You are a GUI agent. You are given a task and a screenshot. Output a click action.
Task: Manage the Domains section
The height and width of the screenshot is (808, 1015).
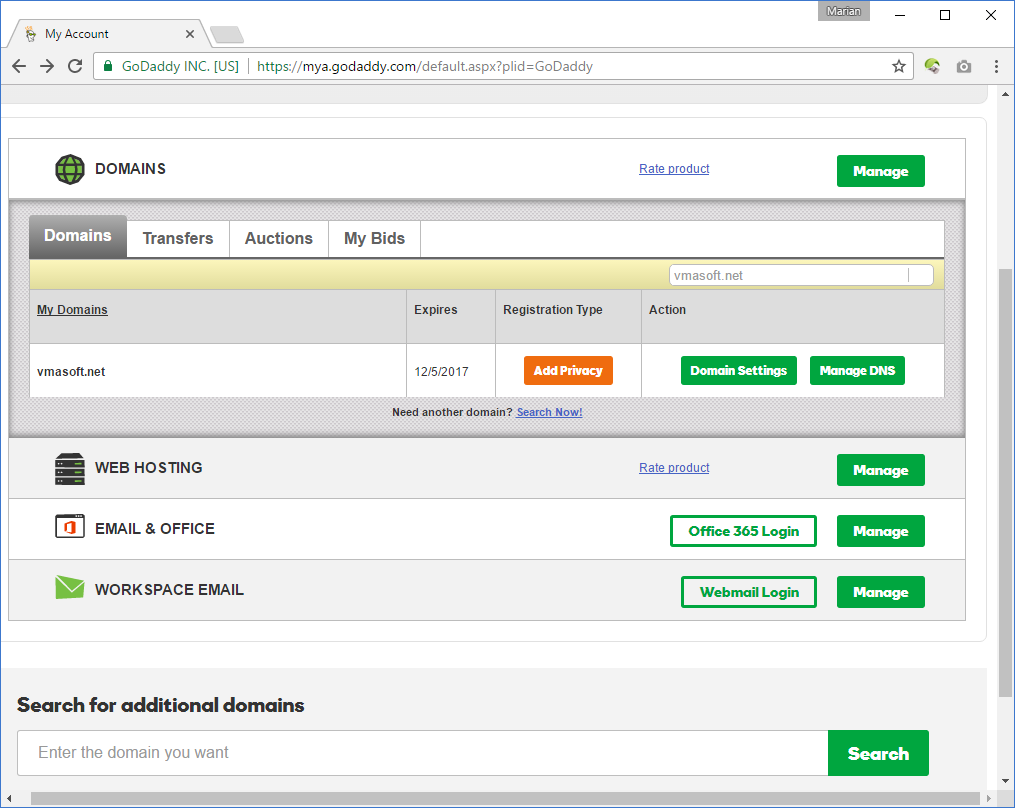(880, 171)
